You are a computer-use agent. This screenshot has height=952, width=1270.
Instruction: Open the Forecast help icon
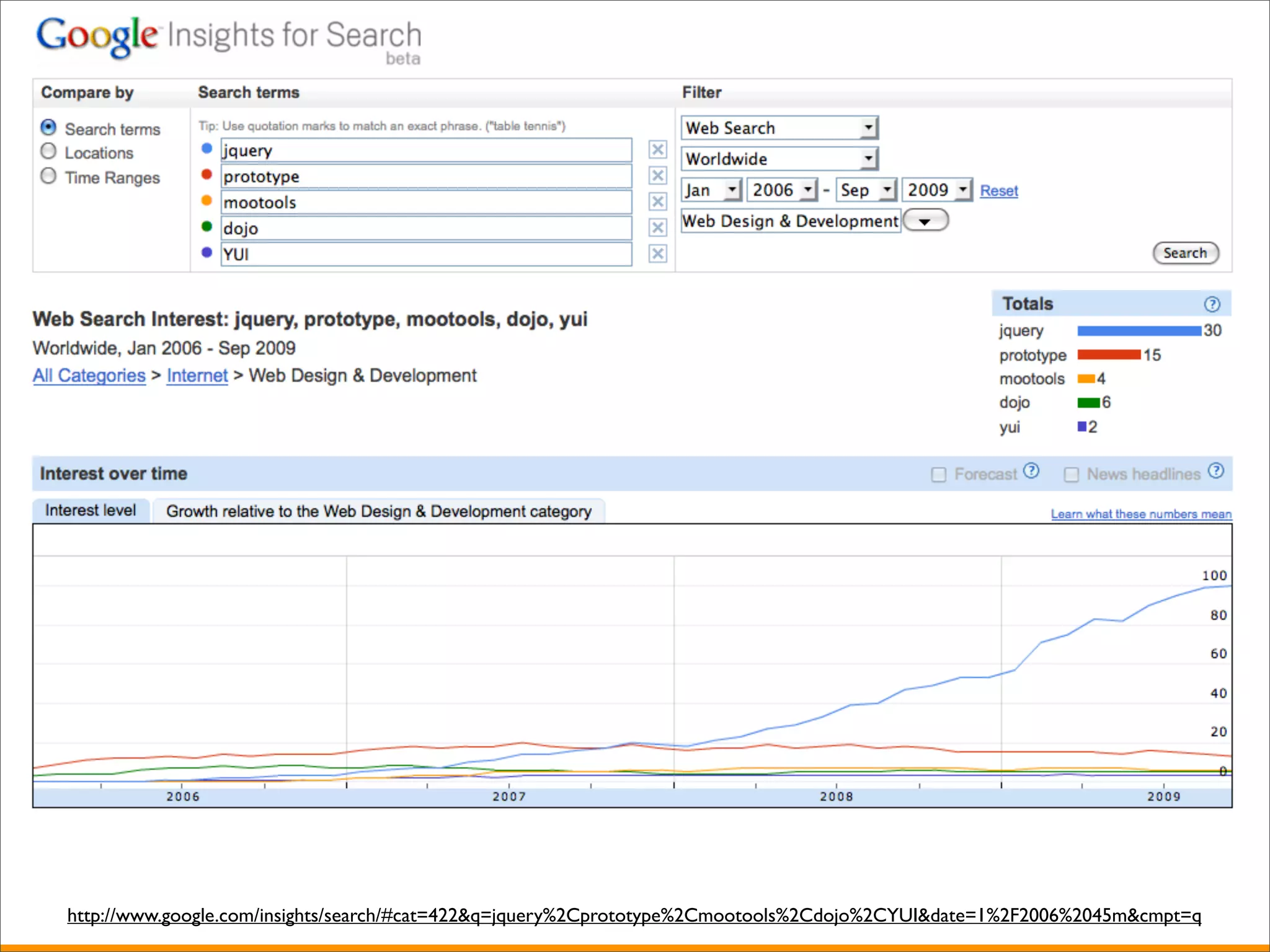click(x=1031, y=471)
